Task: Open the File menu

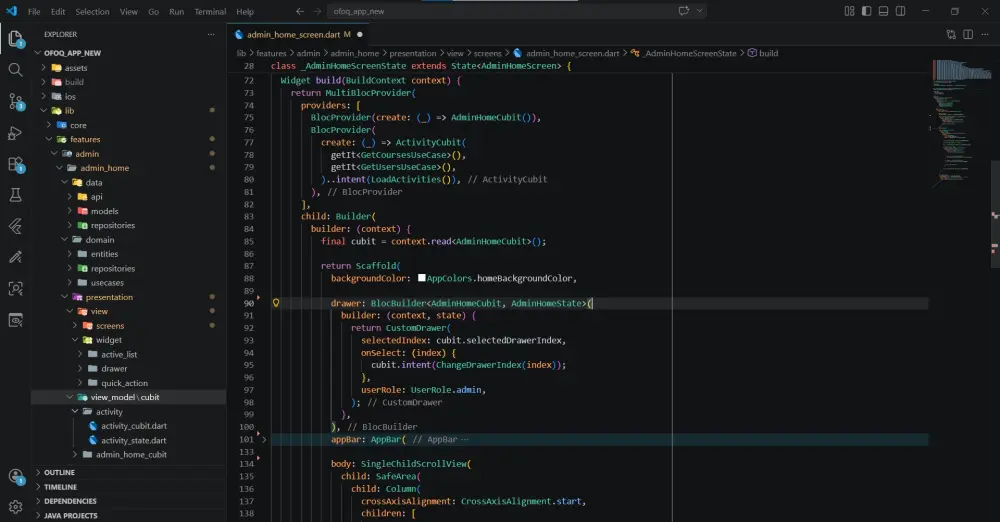Action: pos(34,11)
